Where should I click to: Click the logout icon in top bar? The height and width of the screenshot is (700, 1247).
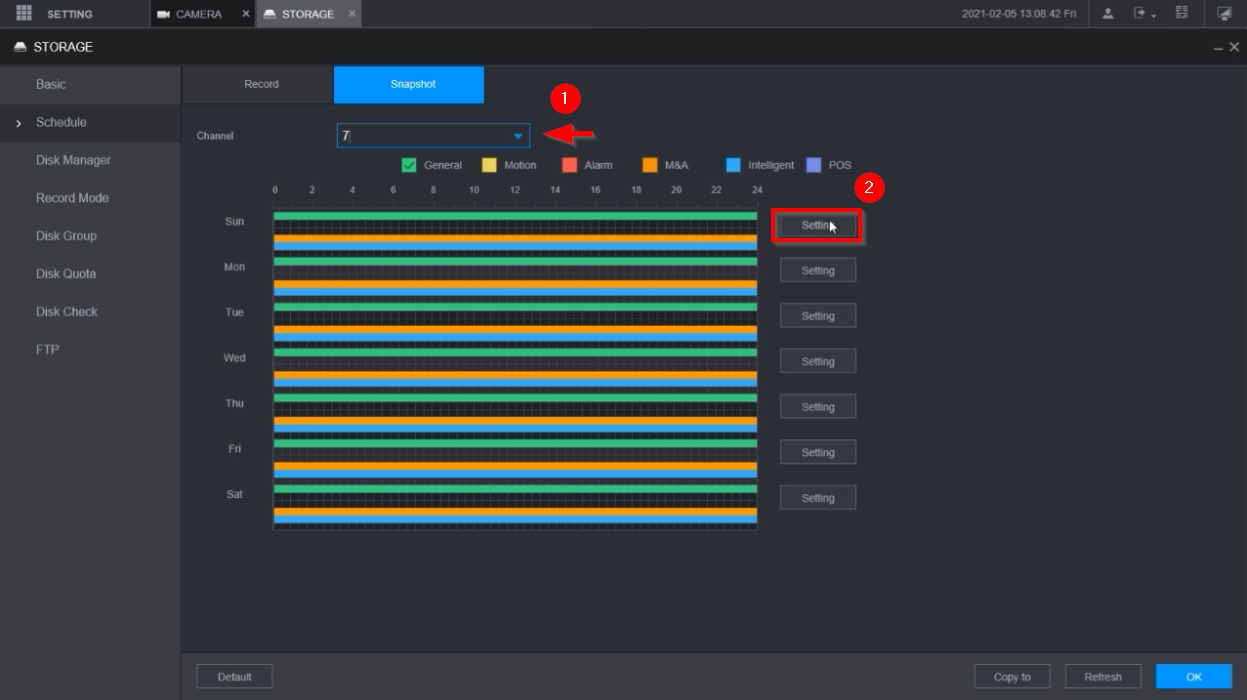[1139, 13]
